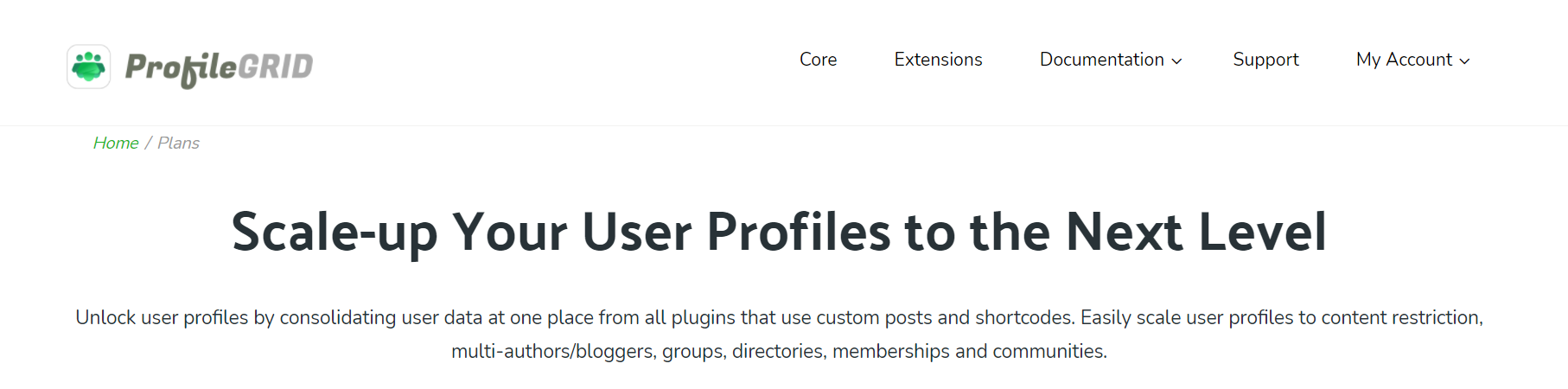Open the Documentation menu label

coord(1101,60)
